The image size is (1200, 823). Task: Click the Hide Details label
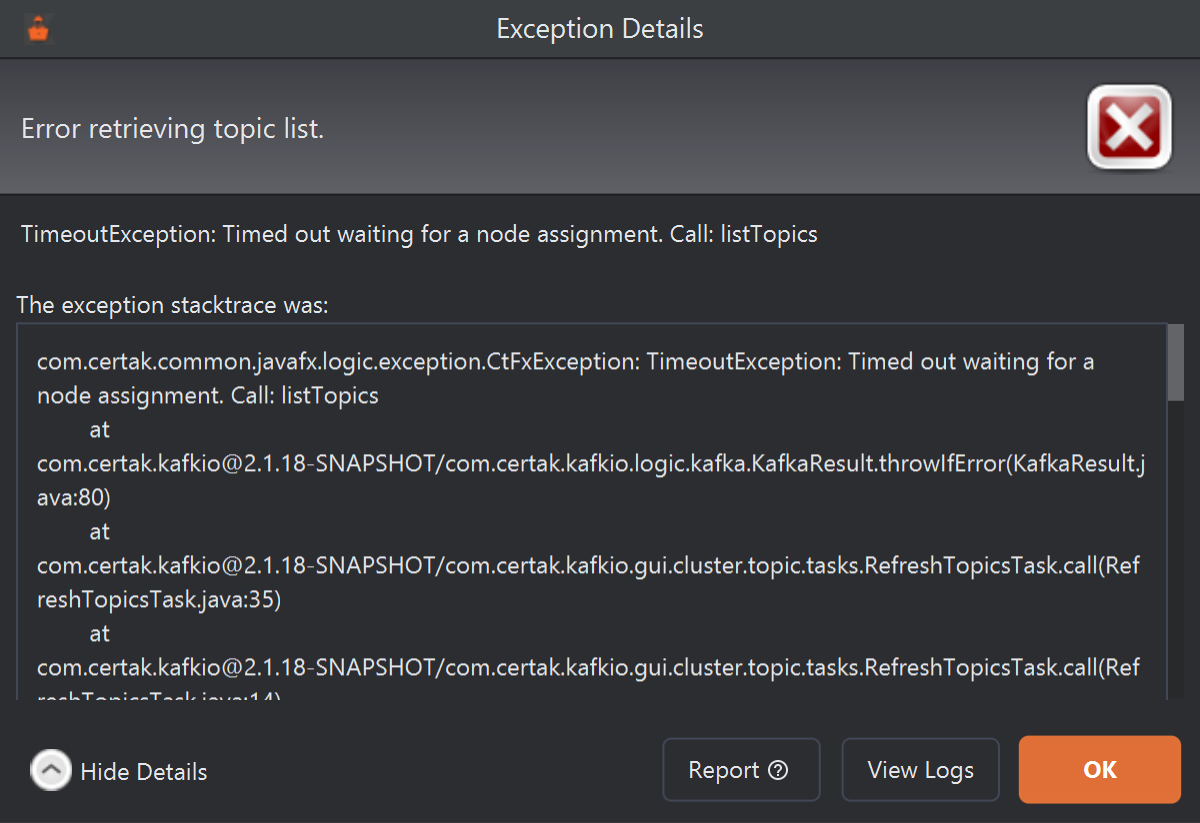(144, 772)
